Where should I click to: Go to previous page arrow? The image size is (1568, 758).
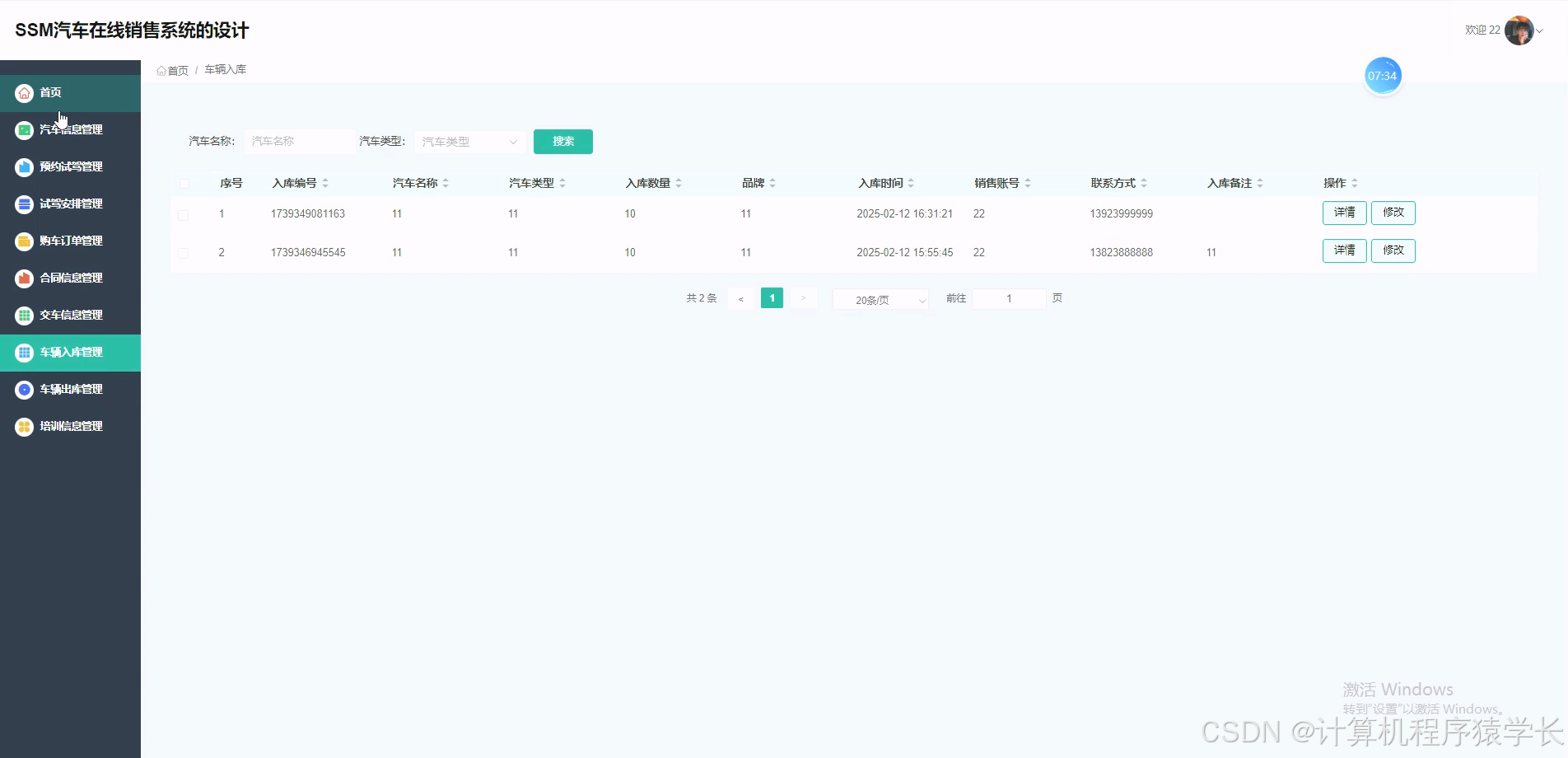(740, 298)
